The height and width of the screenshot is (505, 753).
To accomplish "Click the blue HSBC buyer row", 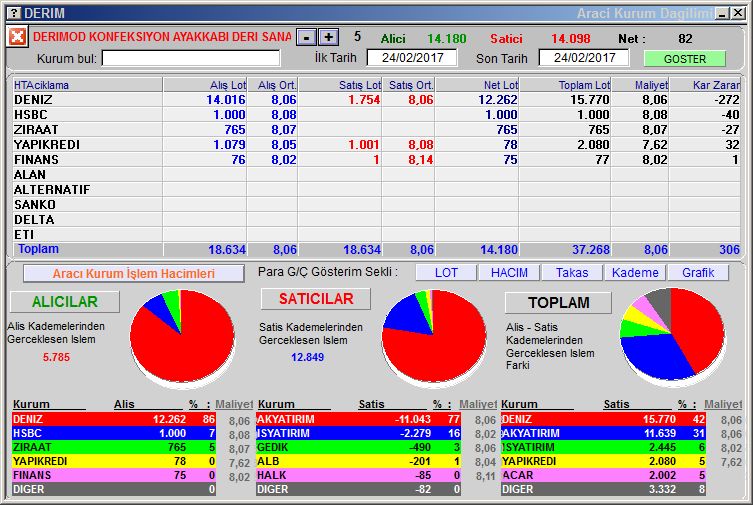I will [114, 433].
